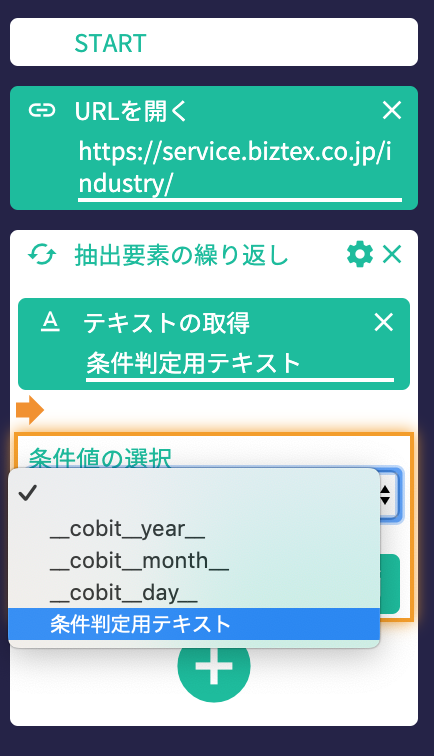434x756 pixels.
Task: Edit the https://service.biztex.co.jp URL field
Action: click(240, 168)
